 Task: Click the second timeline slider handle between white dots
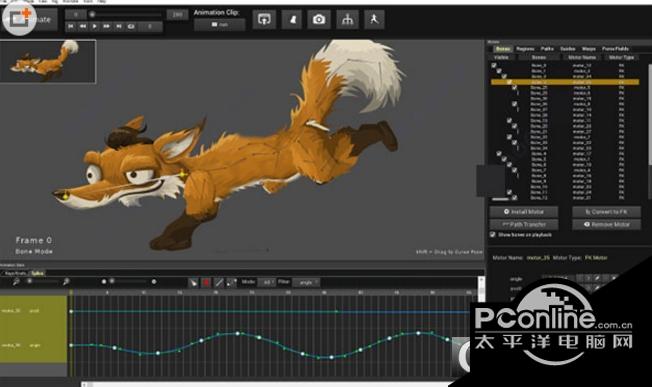point(111,281)
